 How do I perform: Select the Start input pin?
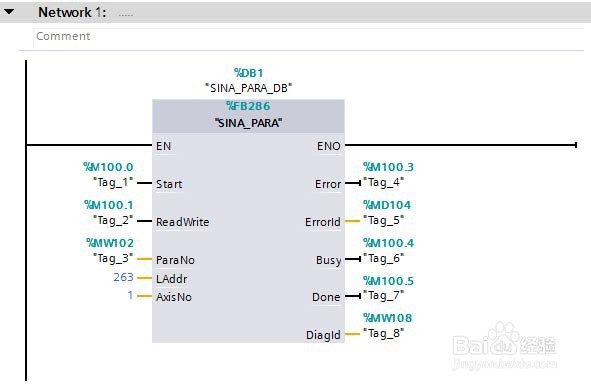[x=169, y=184]
